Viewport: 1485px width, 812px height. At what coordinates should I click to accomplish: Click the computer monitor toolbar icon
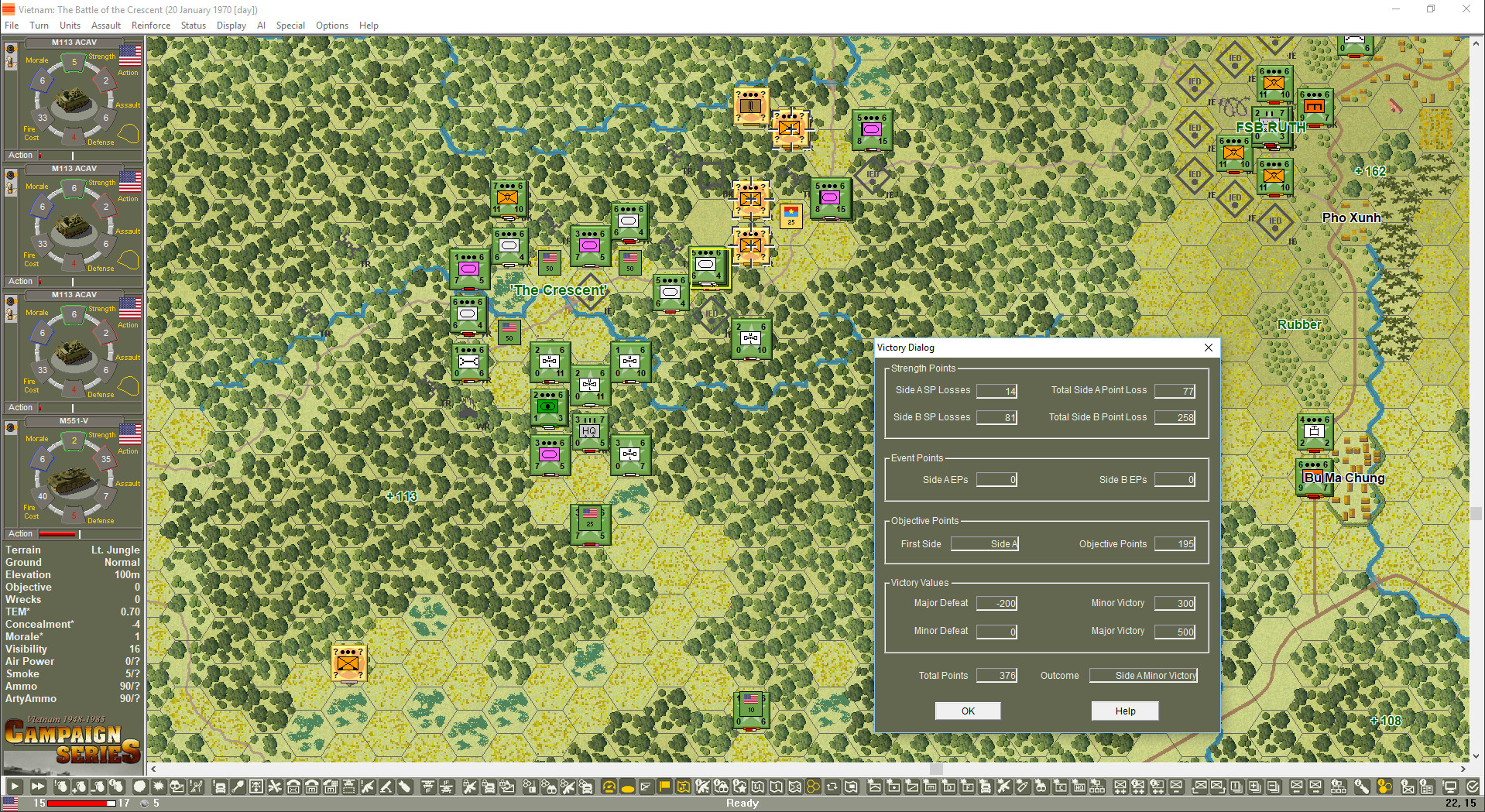pos(1450,786)
